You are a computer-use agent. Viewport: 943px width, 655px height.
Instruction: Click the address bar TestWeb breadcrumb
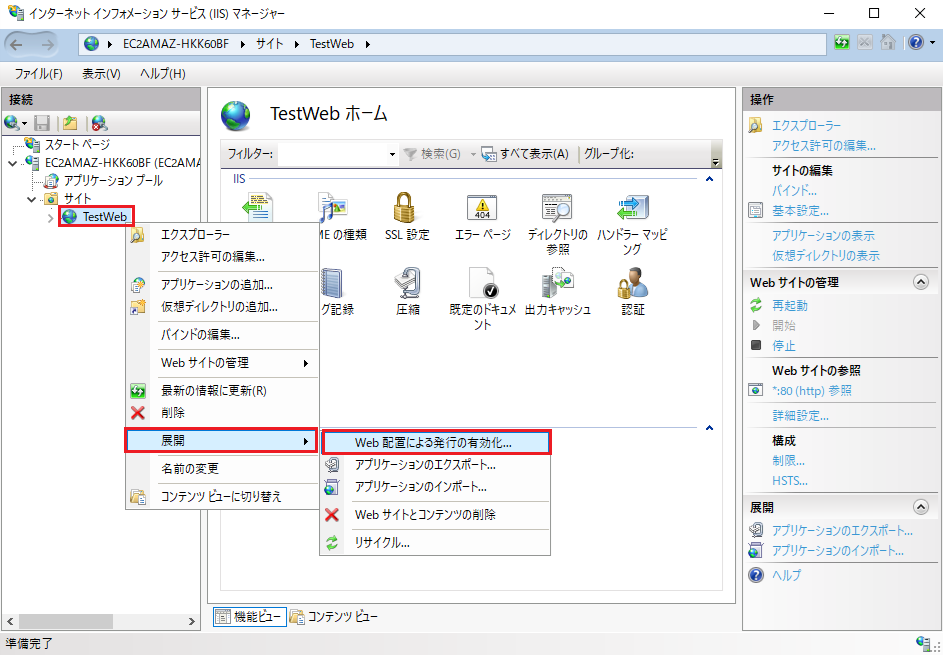[332, 44]
